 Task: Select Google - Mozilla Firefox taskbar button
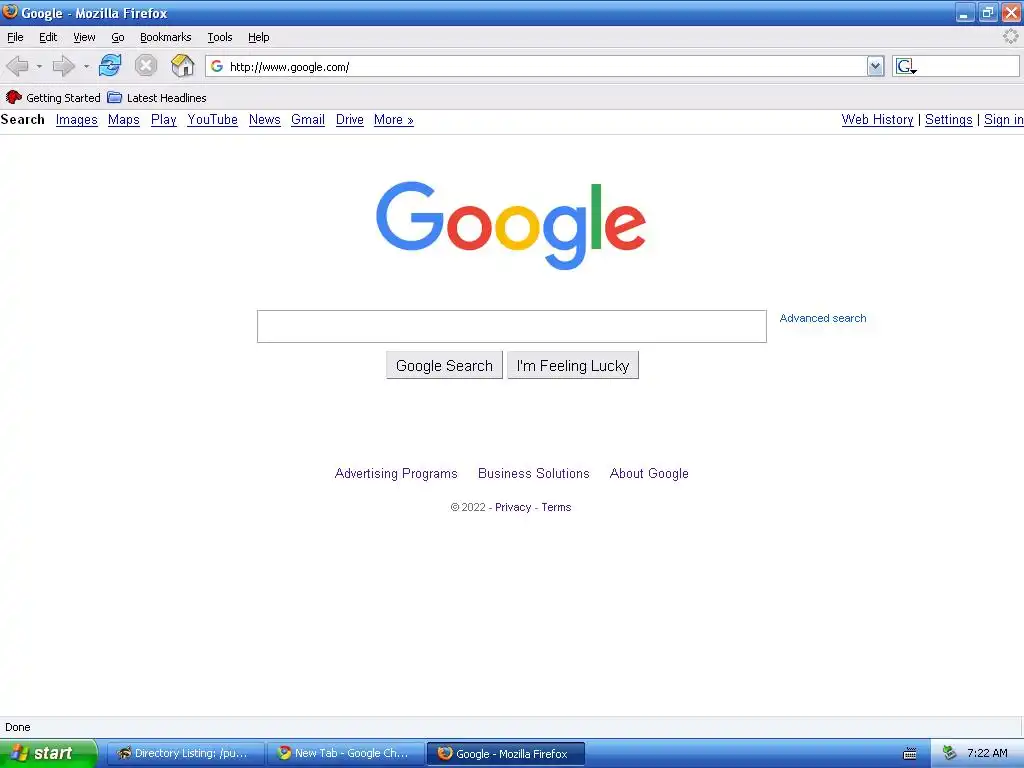pos(506,754)
